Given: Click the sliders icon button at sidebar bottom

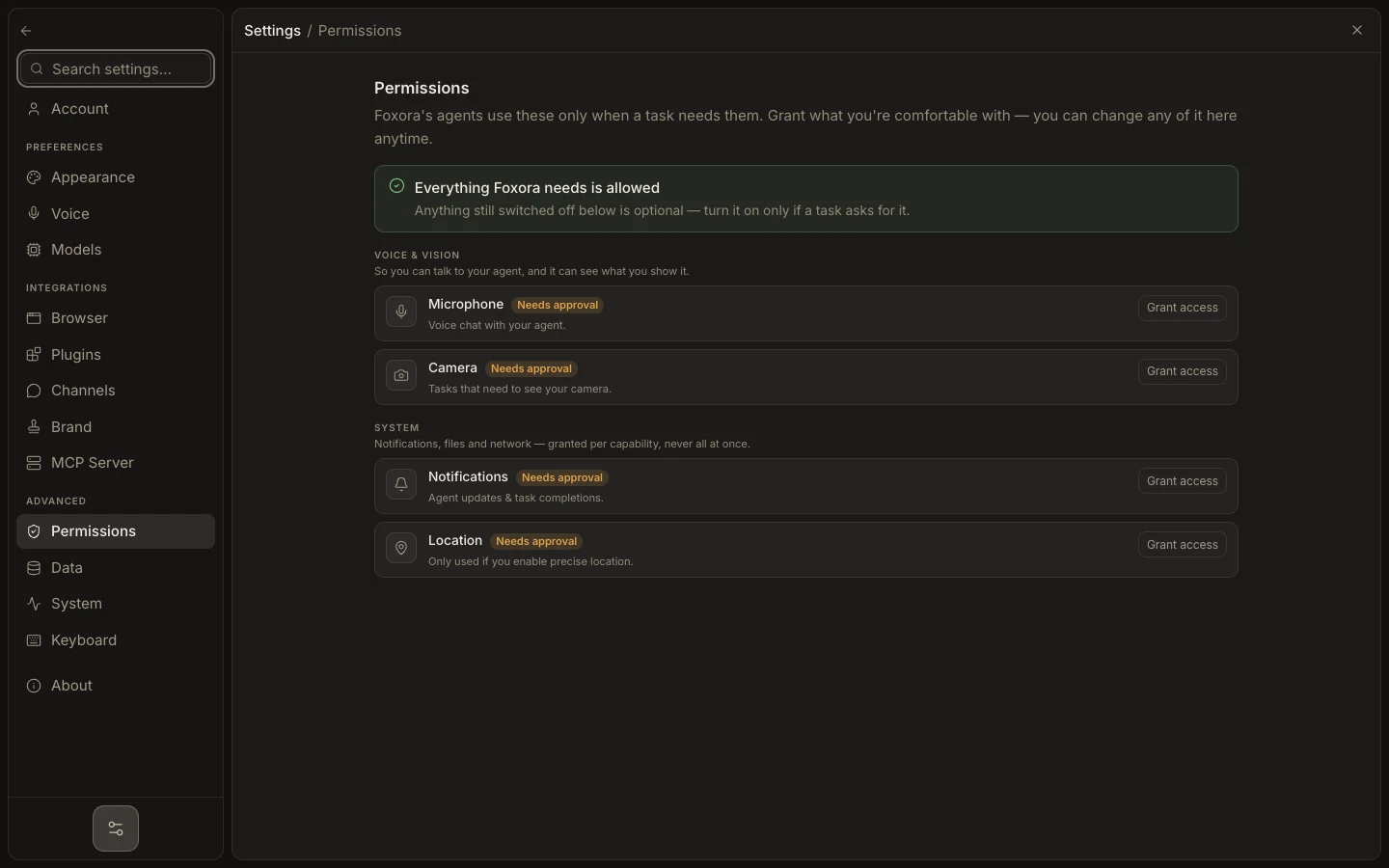Looking at the screenshot, I should (116, 828).
